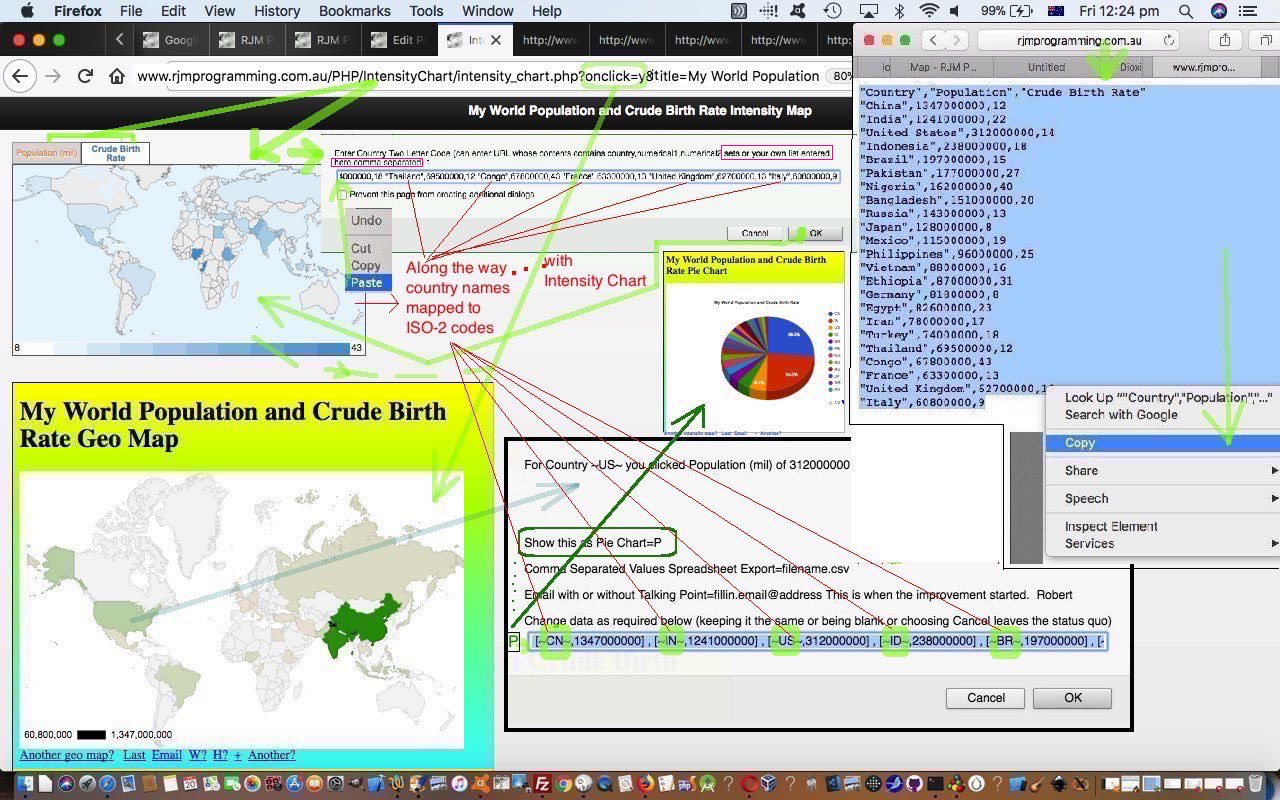The height and width of the screenshot is (800, 1280).
Task: Open the Trash in the Dock
Action: coord(1256,784)
